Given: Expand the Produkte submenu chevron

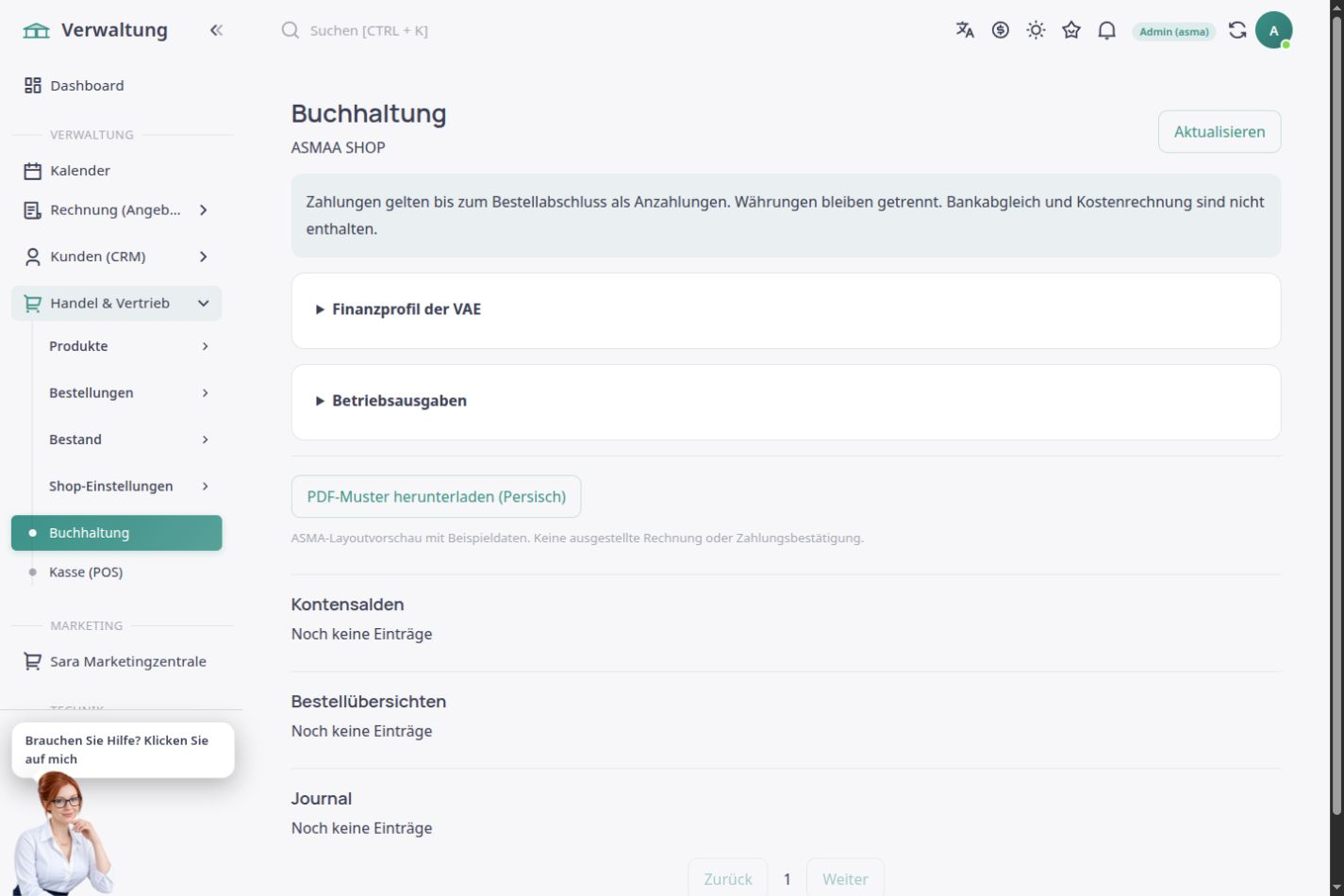Looking at the screenshot, I should (205, 346).
